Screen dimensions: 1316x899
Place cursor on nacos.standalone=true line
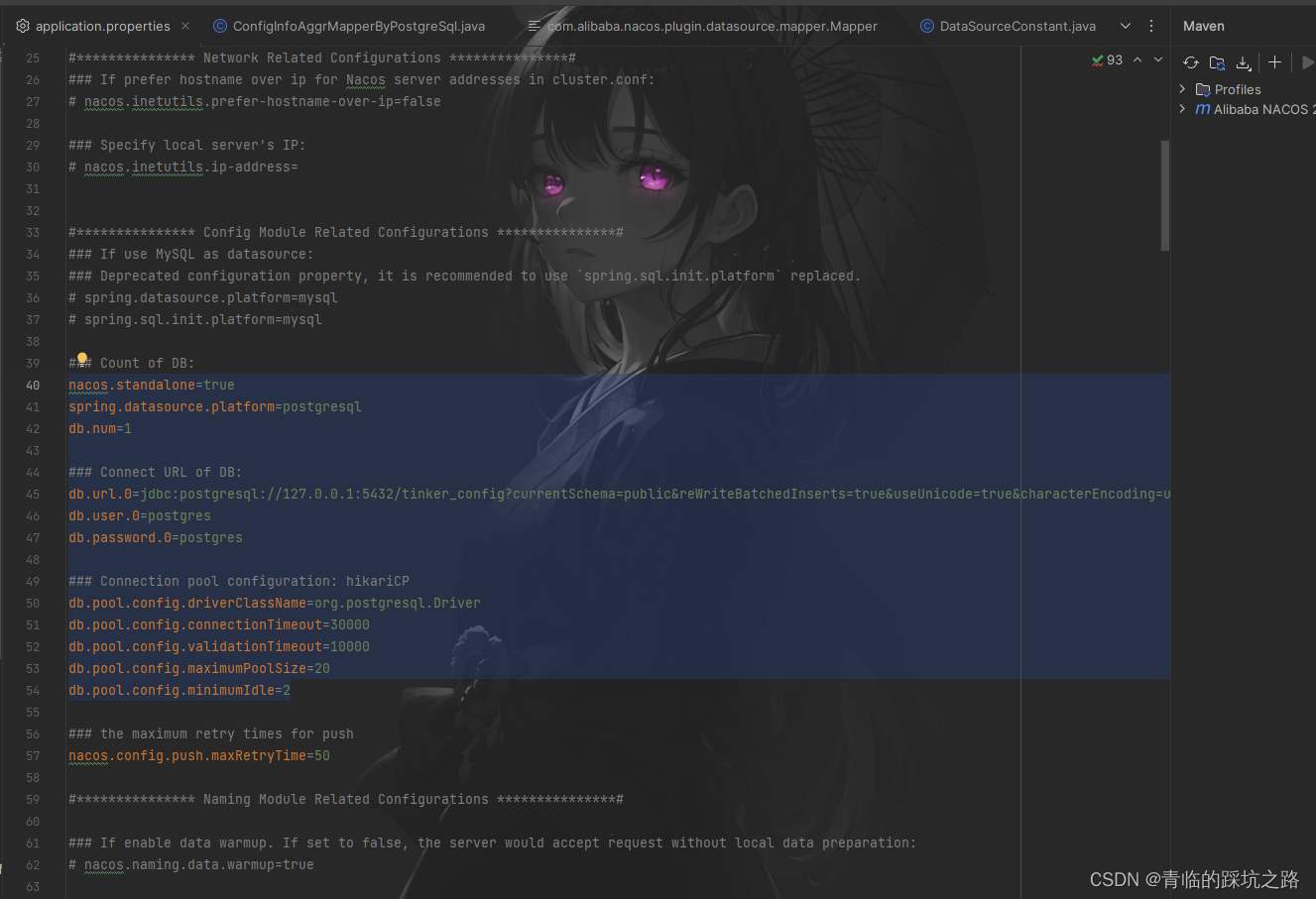152,385
